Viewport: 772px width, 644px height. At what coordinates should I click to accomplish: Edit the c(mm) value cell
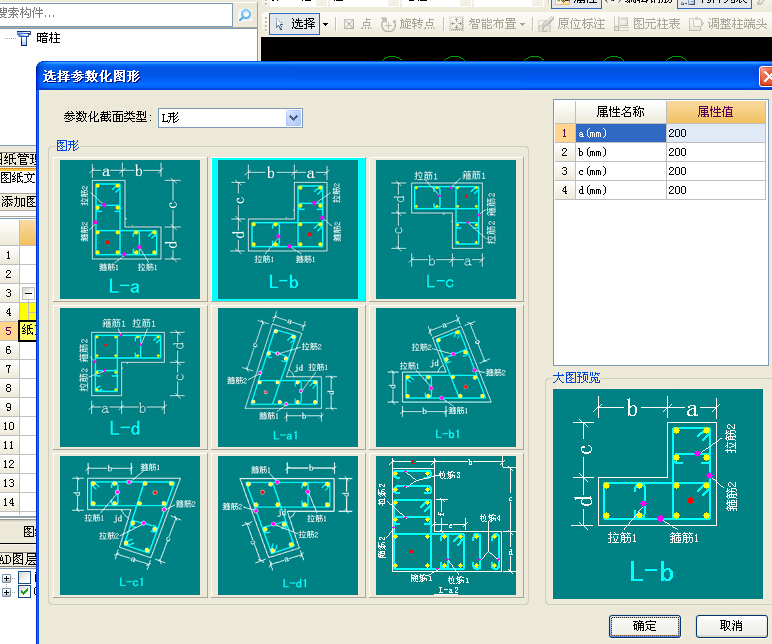[716, 171]
